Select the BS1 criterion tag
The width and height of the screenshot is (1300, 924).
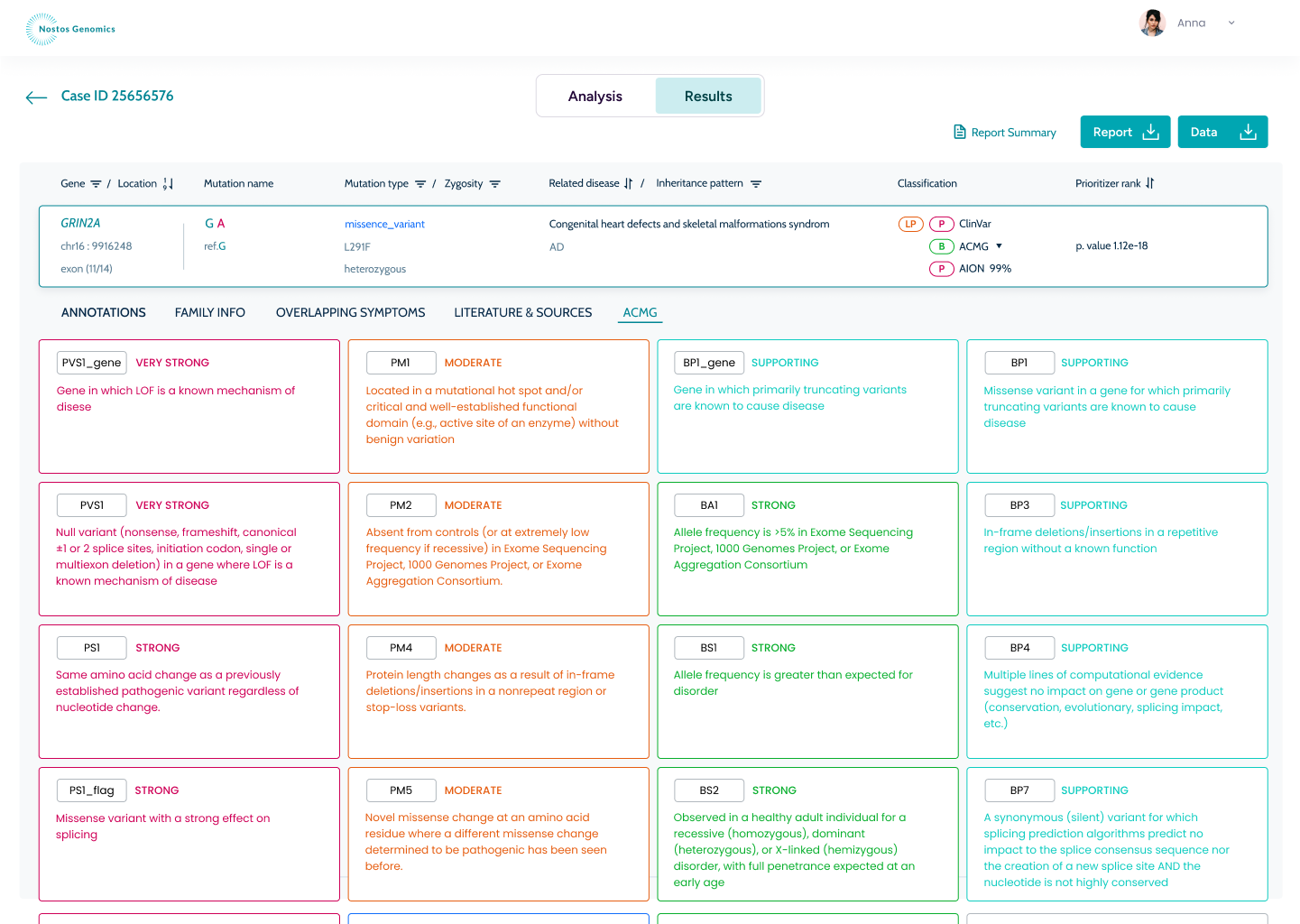[709, 648]
